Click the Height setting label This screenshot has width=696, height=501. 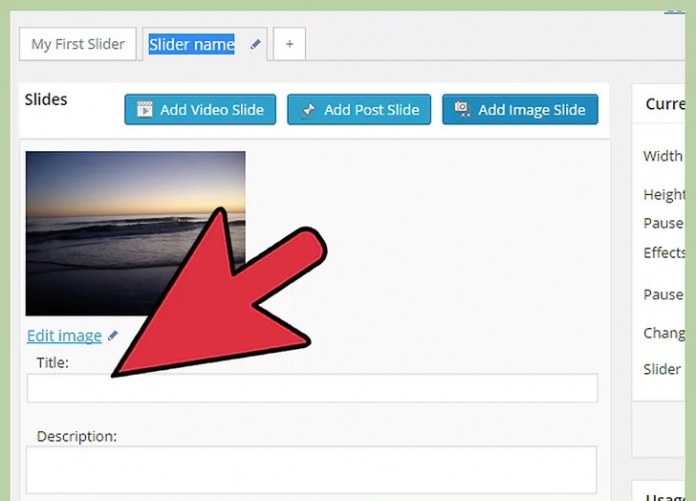pos(664,195)
